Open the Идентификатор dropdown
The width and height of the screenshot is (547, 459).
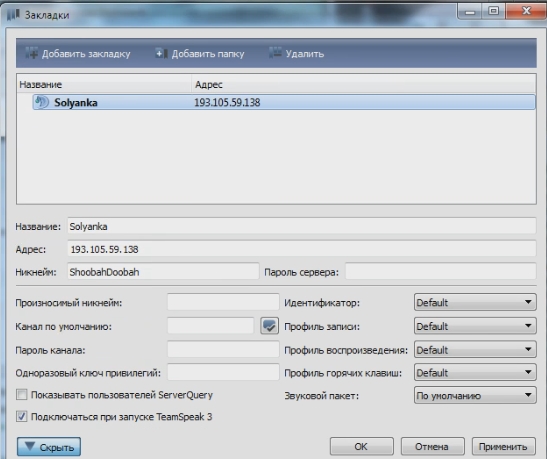point(475,302)
